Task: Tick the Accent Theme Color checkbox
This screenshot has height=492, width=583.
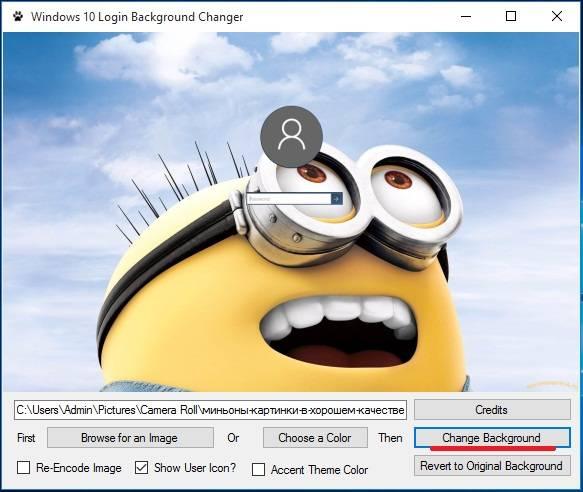Action: pos(258,469)
